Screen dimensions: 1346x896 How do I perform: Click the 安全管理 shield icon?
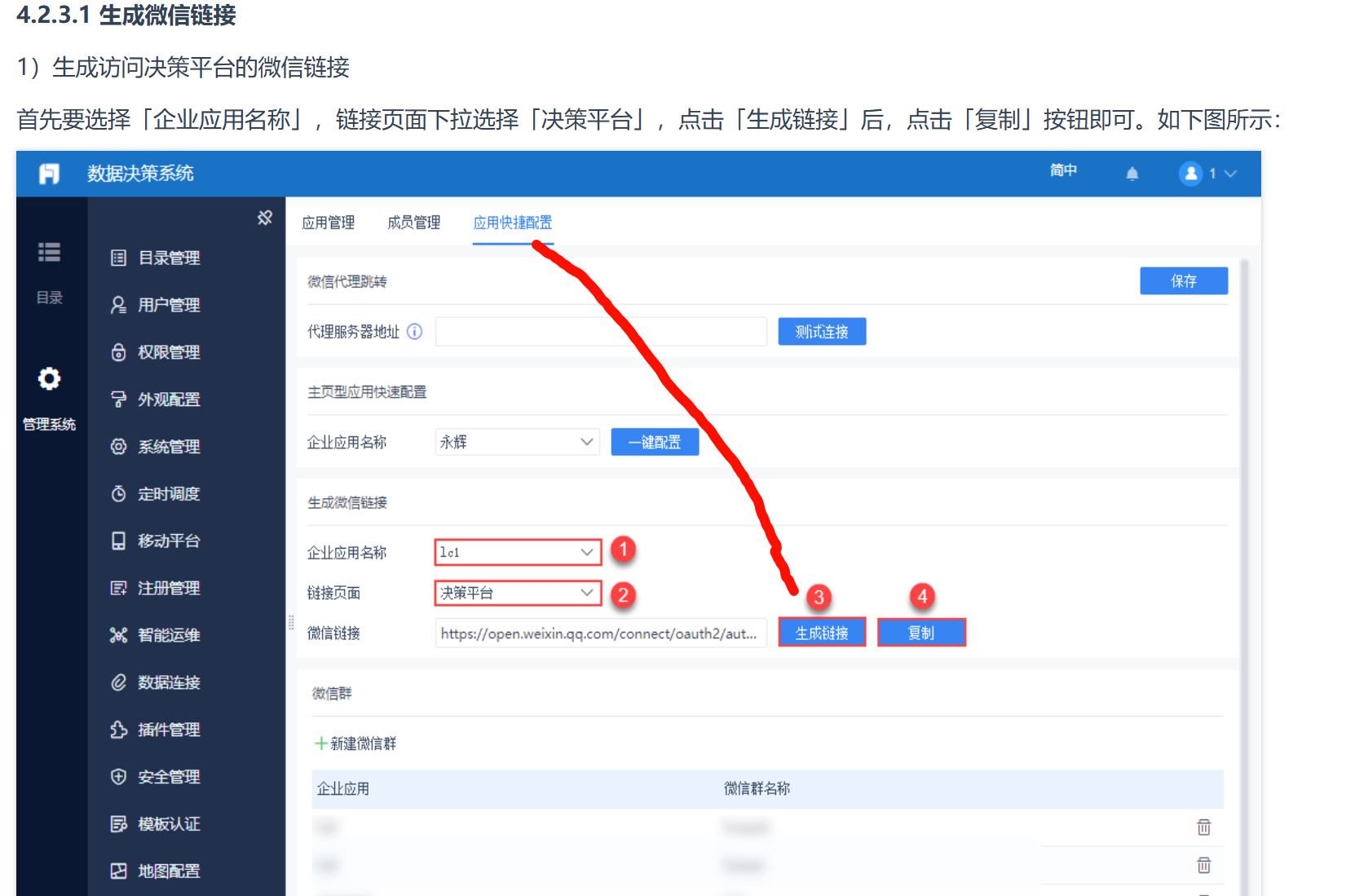pos(118,777)
